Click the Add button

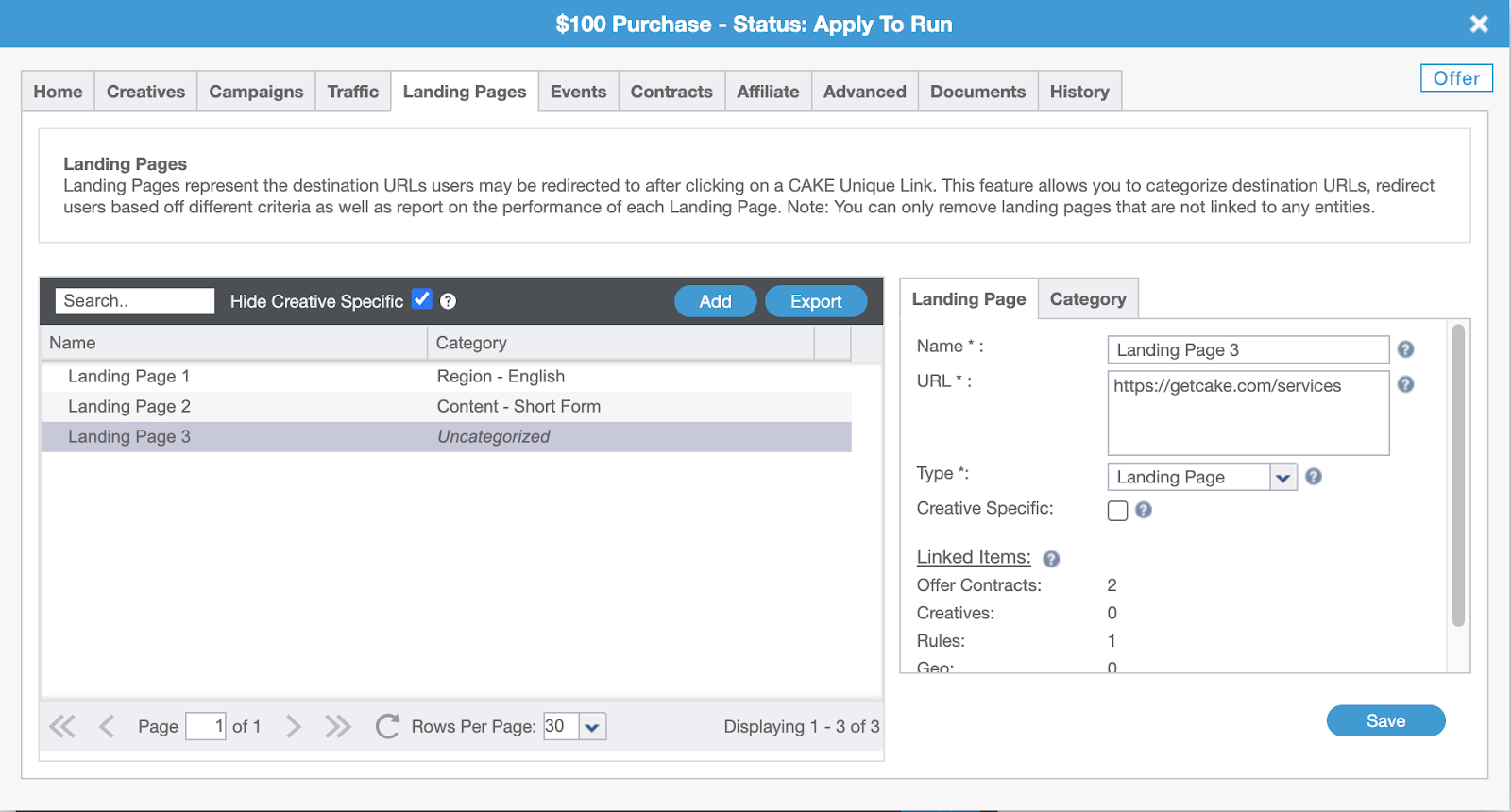pos(715,301)
